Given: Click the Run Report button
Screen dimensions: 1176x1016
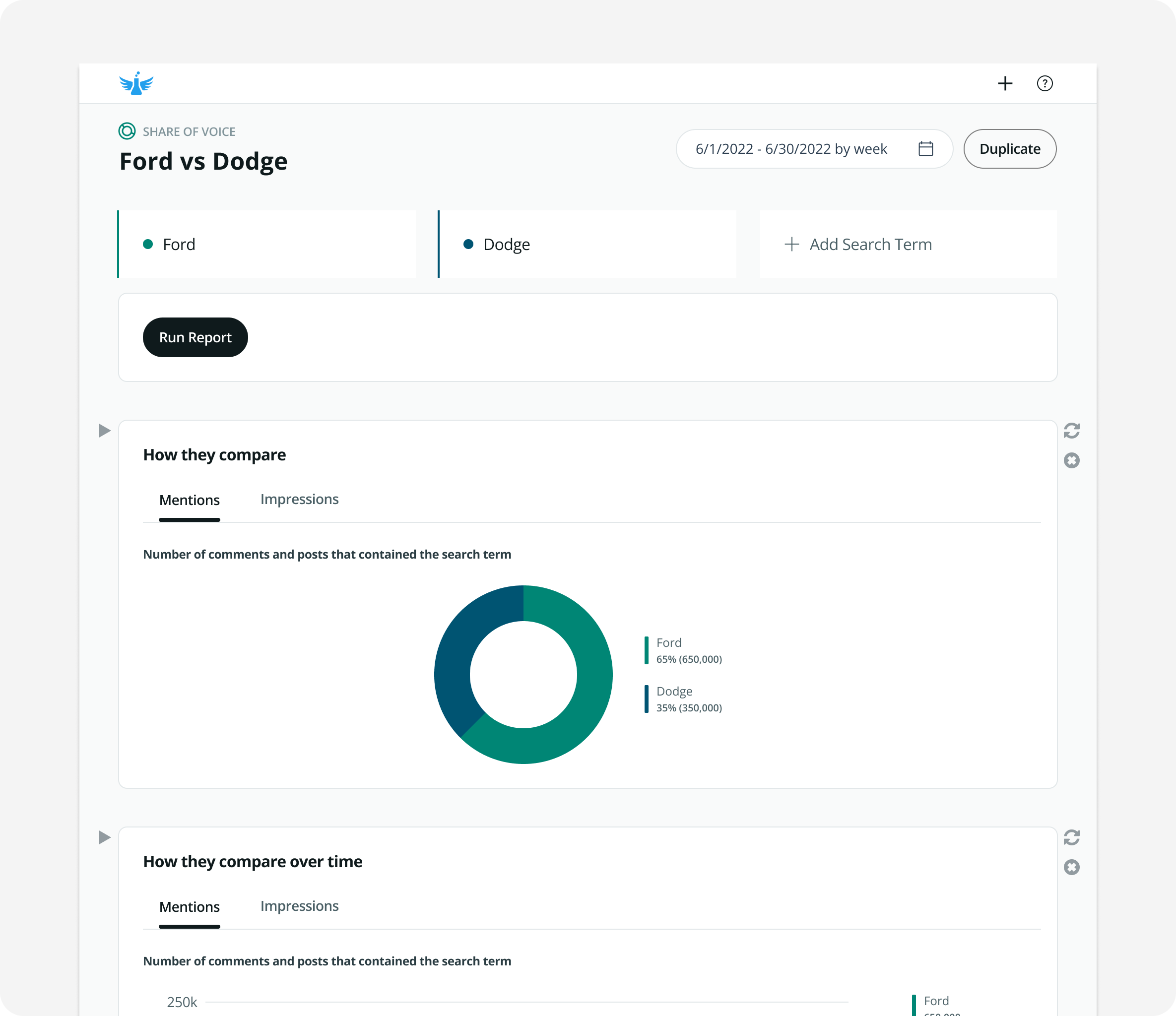Looking at the screenshot, I should click(x=195, y=337).
